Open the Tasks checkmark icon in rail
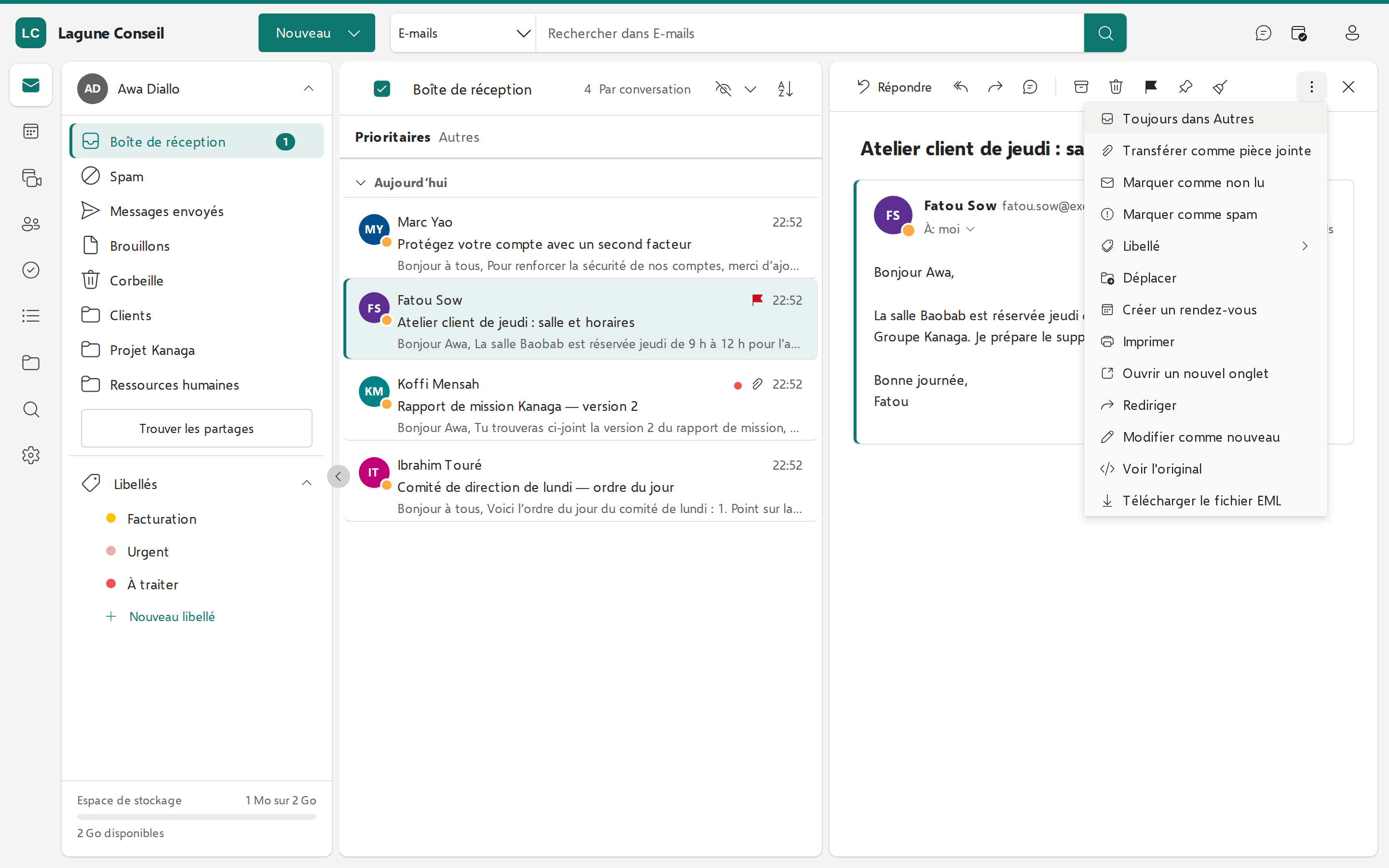 pyautogui.click(x=31, y=270)
